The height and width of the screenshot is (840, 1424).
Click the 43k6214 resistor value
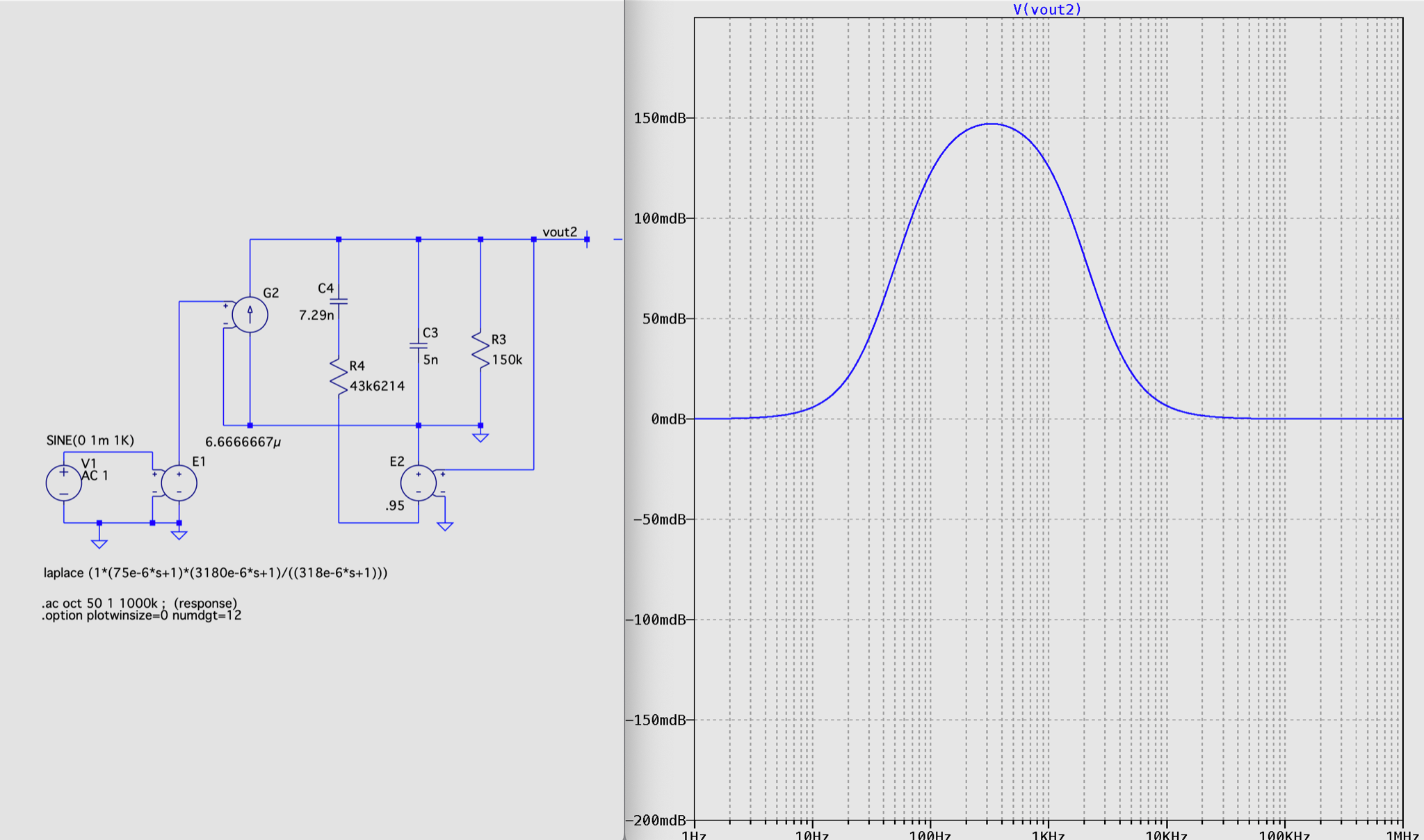[377, 386]
